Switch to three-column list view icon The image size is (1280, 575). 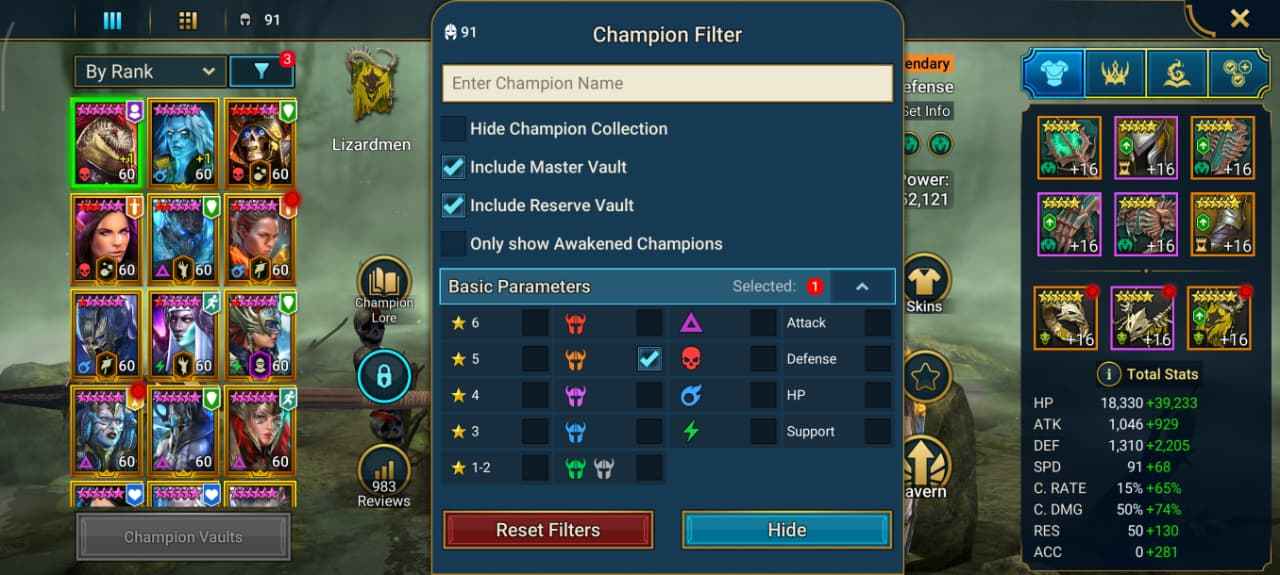112,20
